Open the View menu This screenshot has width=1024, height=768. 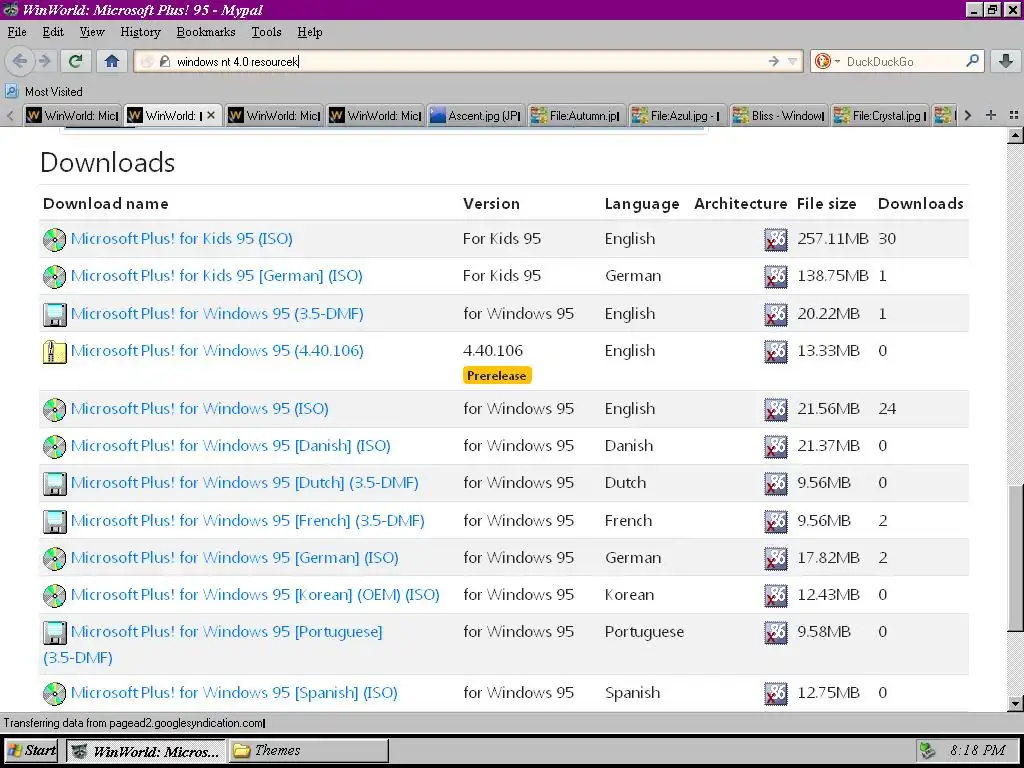tap(91, 32)
